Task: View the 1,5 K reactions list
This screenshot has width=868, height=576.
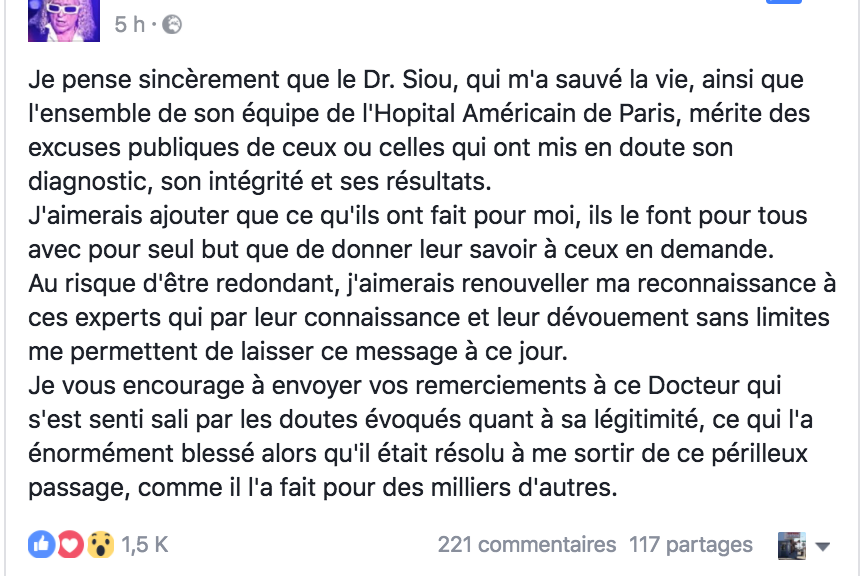Action: pyautogui.click(x=145, y=545)
